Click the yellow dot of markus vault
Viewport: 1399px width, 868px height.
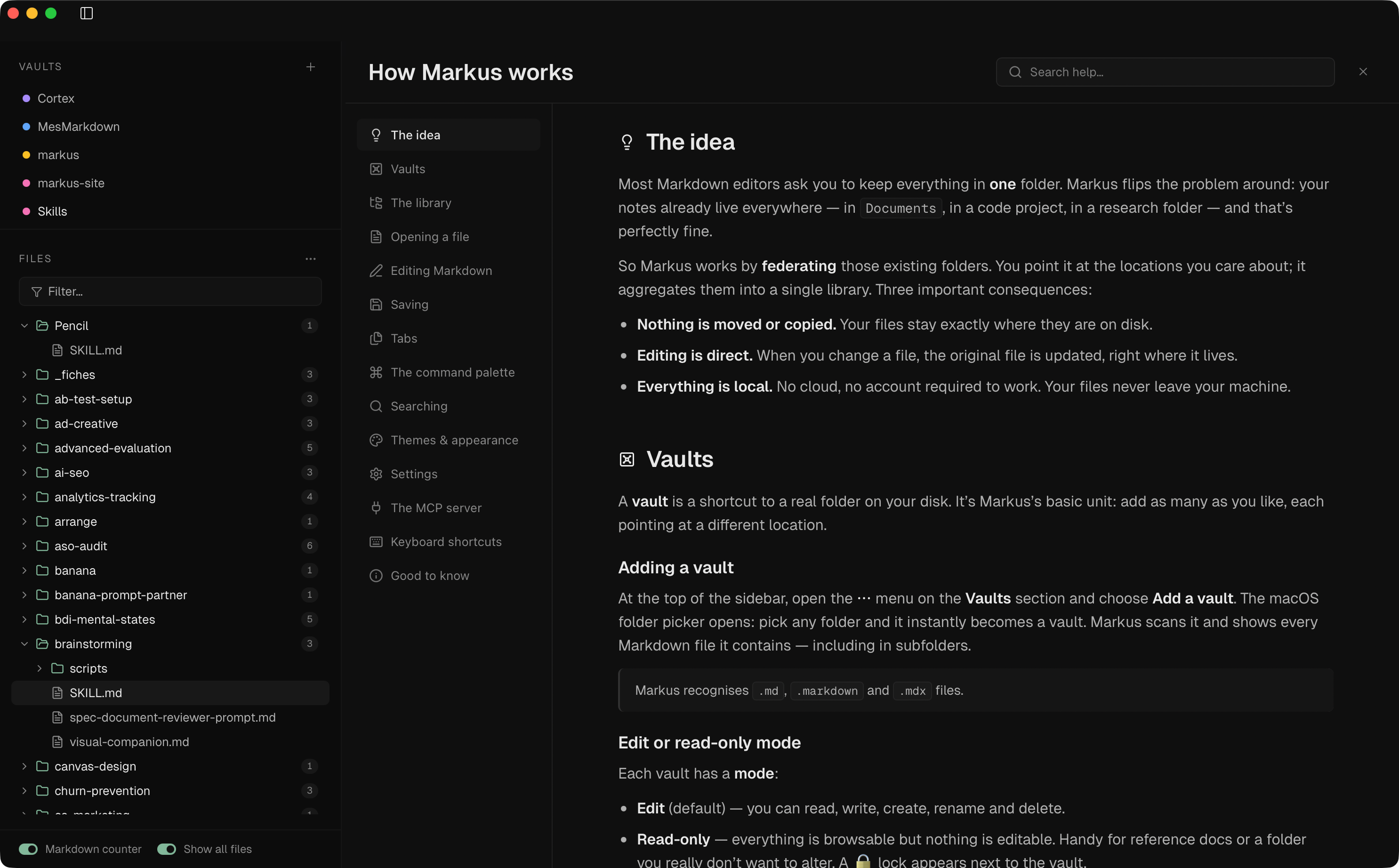pyautogui.click(x=26, y=155)
